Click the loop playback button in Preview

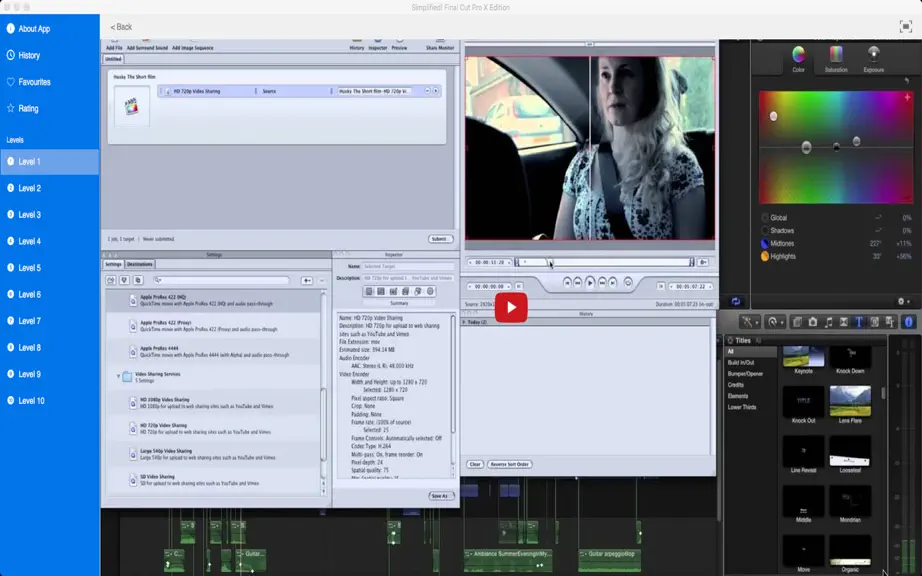628,283
